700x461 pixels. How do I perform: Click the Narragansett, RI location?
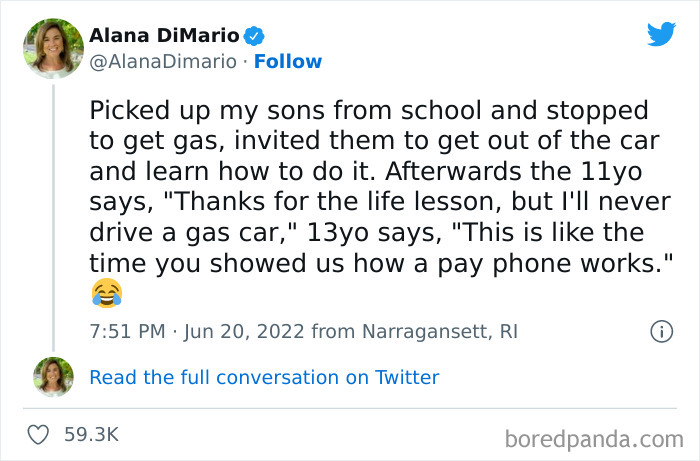[442, 331]
